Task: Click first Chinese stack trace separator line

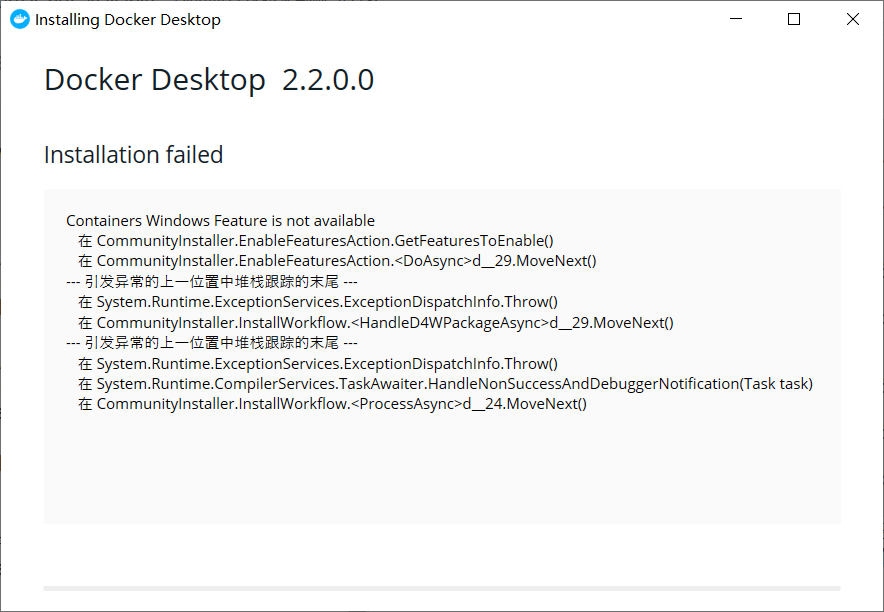Action: 212,281
